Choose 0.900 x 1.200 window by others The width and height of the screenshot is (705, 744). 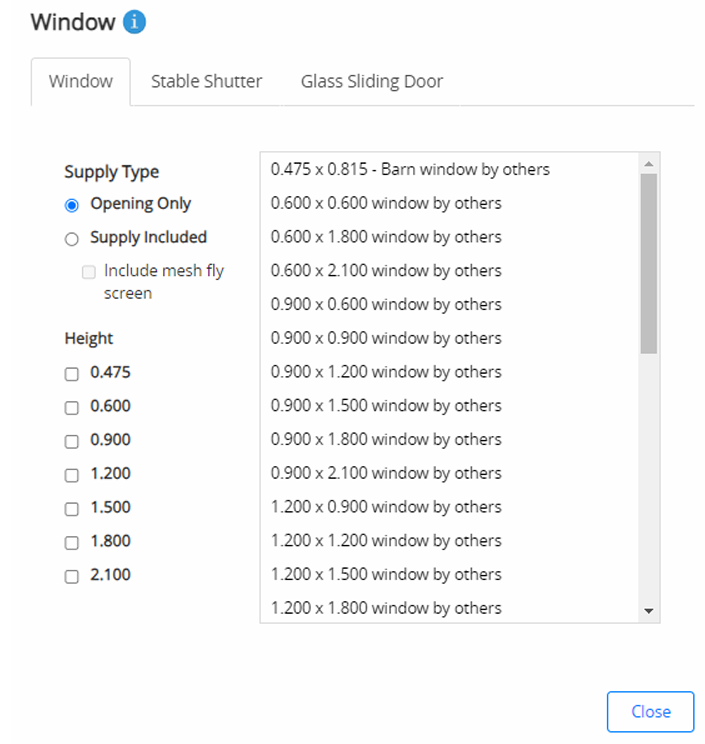[x=386, y=372]
